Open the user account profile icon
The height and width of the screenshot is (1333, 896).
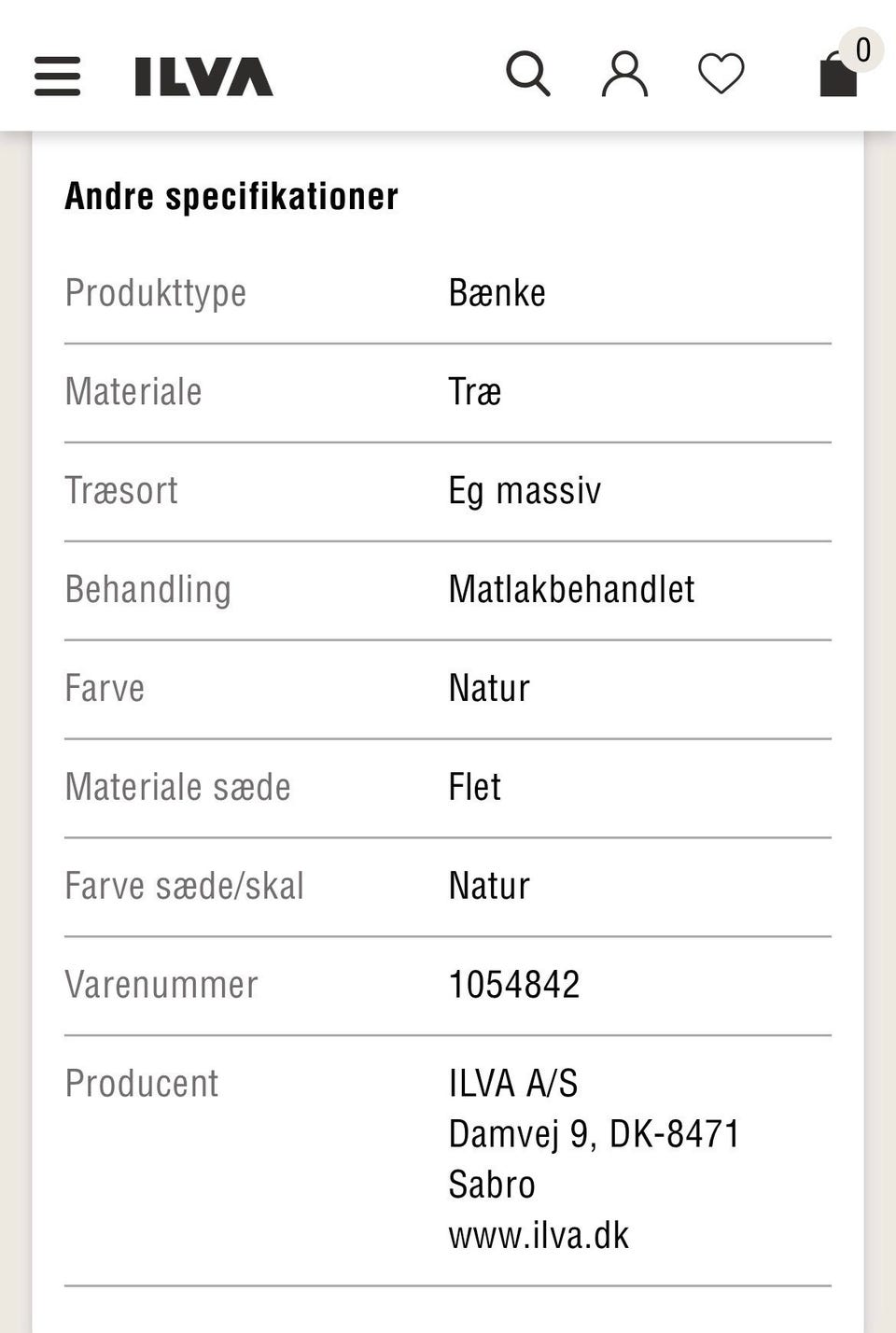[624, 75]
